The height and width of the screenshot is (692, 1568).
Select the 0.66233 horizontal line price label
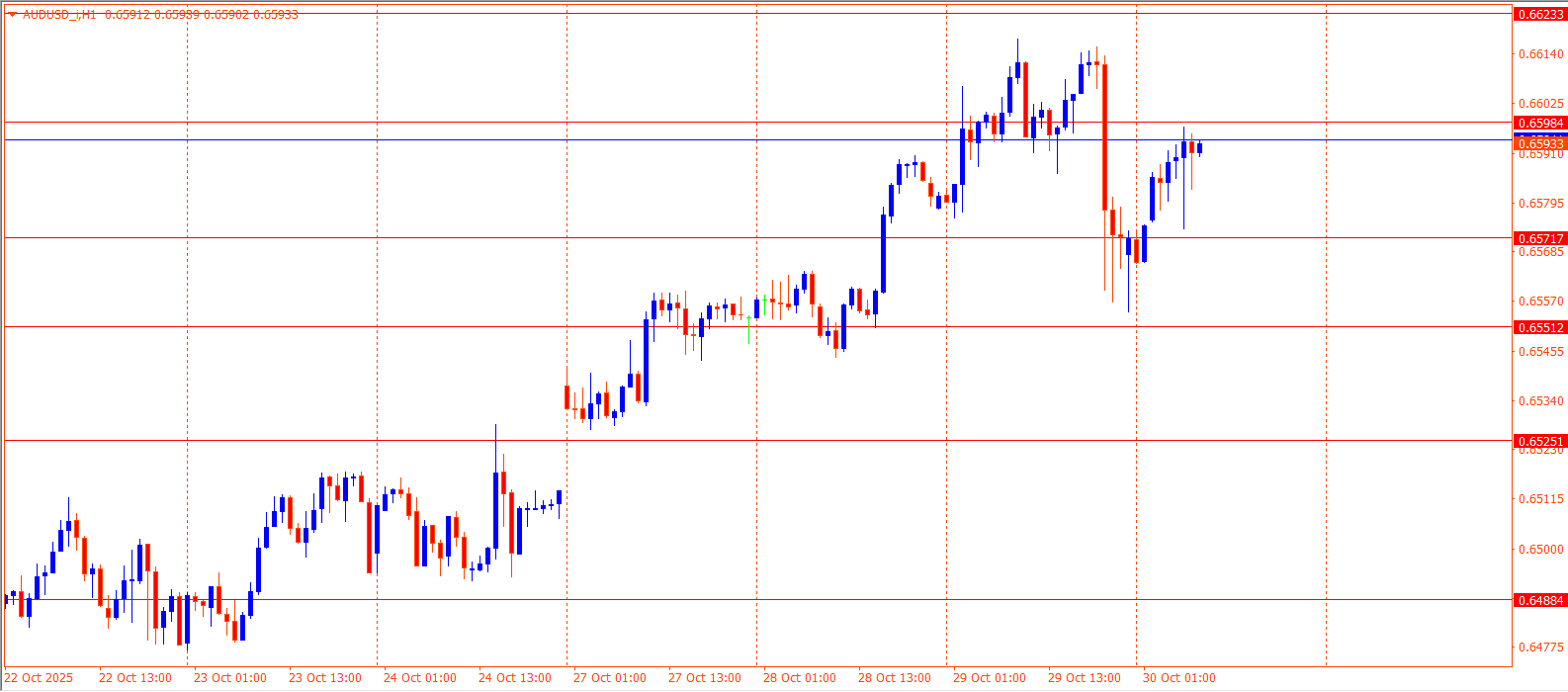(x=1540, y=14)
